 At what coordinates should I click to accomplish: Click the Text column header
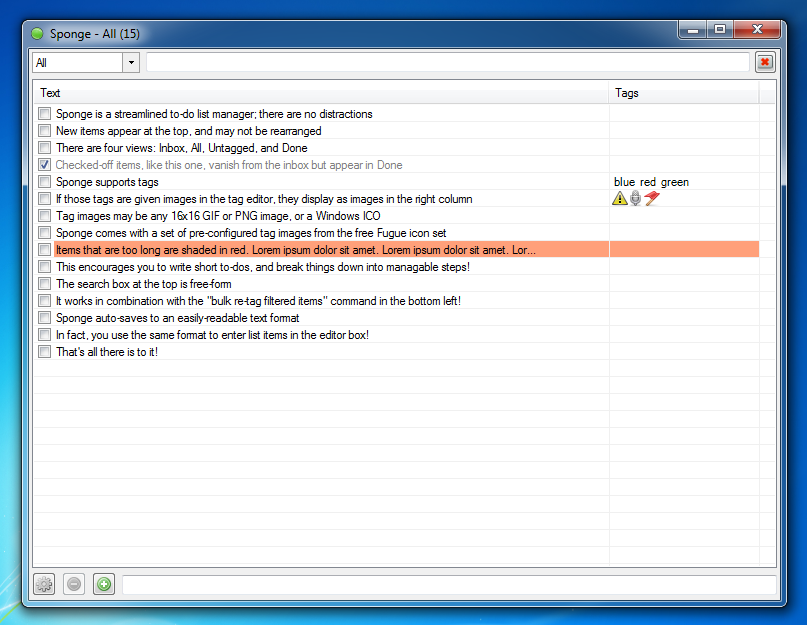click(x=320, y=93)
